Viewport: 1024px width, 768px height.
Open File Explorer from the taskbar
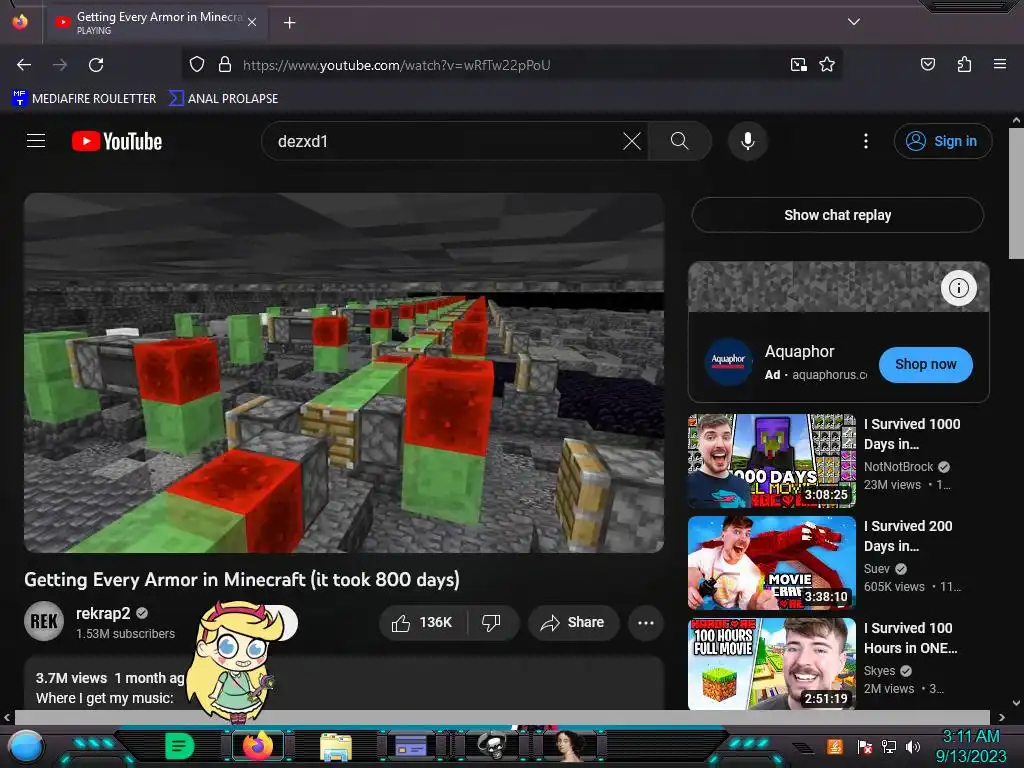(x=336, y=746)
